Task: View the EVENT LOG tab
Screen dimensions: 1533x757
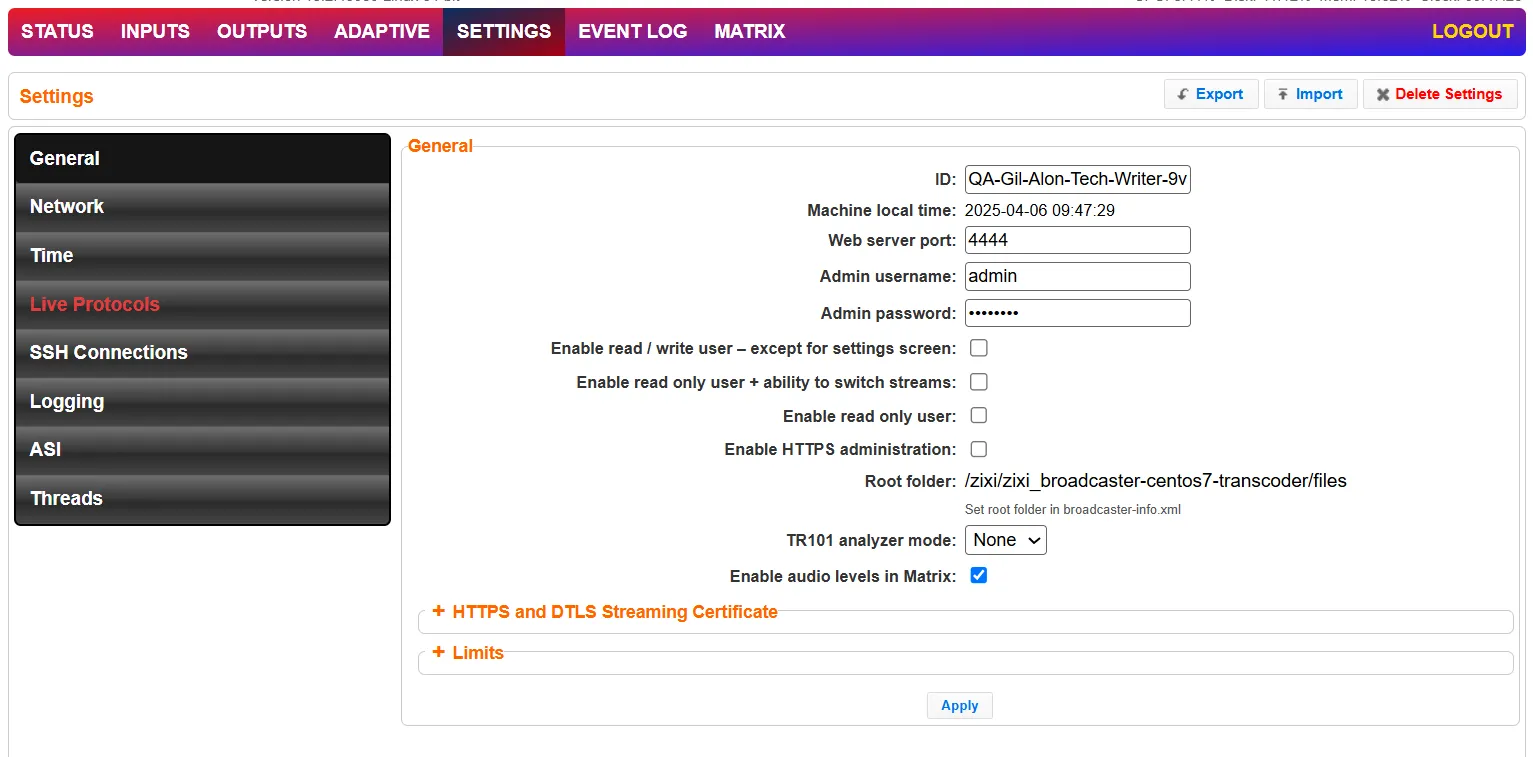Action: click(x=633, y=31)
